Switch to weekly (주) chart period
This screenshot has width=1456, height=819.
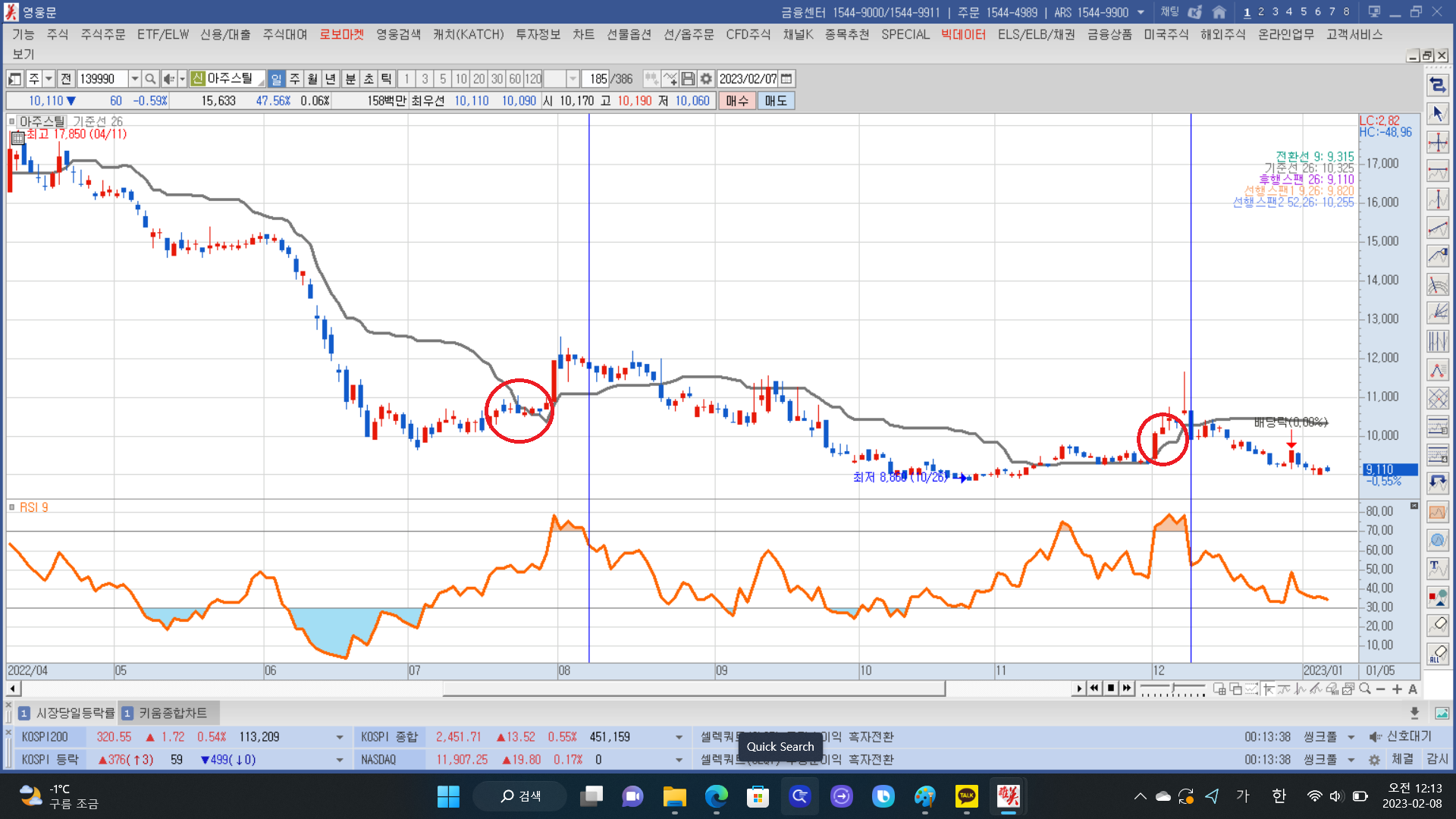(x=294, y=79)
